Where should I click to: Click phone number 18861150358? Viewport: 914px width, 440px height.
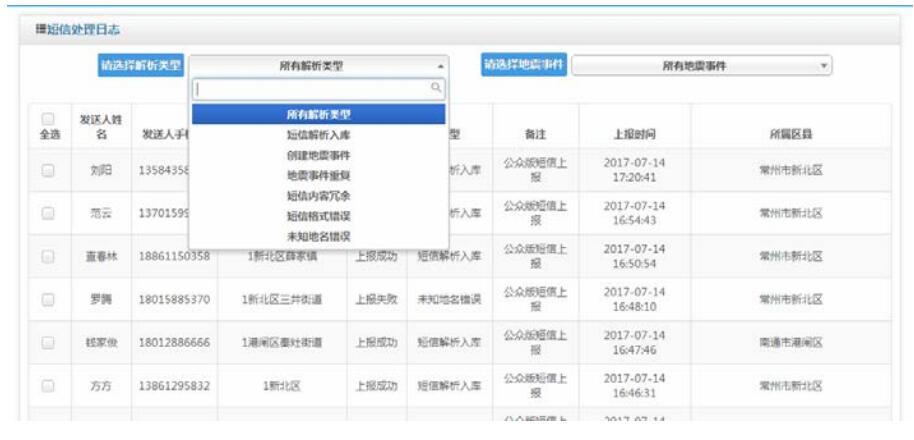point(174,256)
